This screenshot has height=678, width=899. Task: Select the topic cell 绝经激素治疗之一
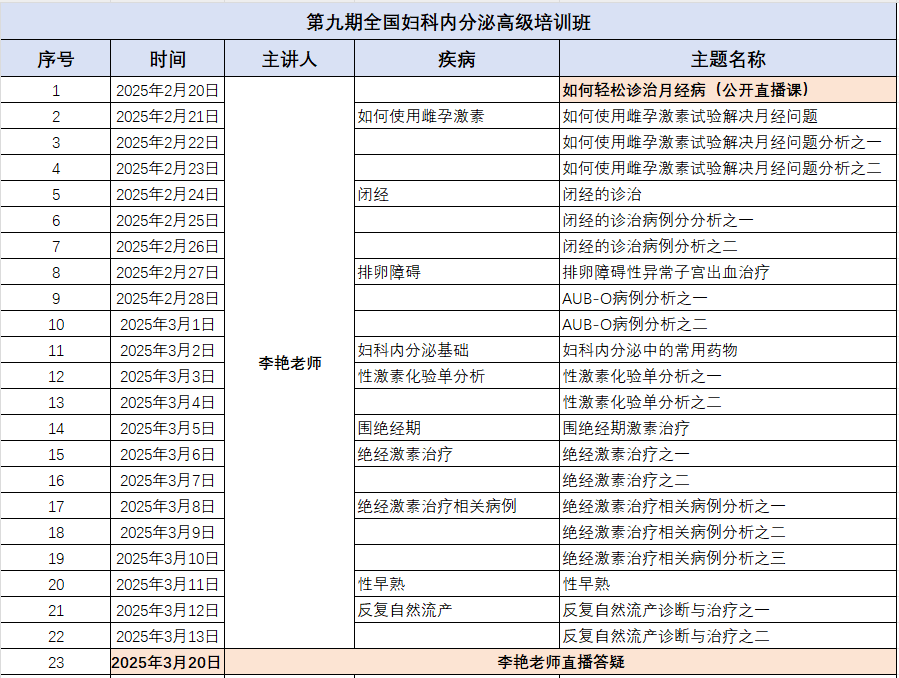click(728, 454)
